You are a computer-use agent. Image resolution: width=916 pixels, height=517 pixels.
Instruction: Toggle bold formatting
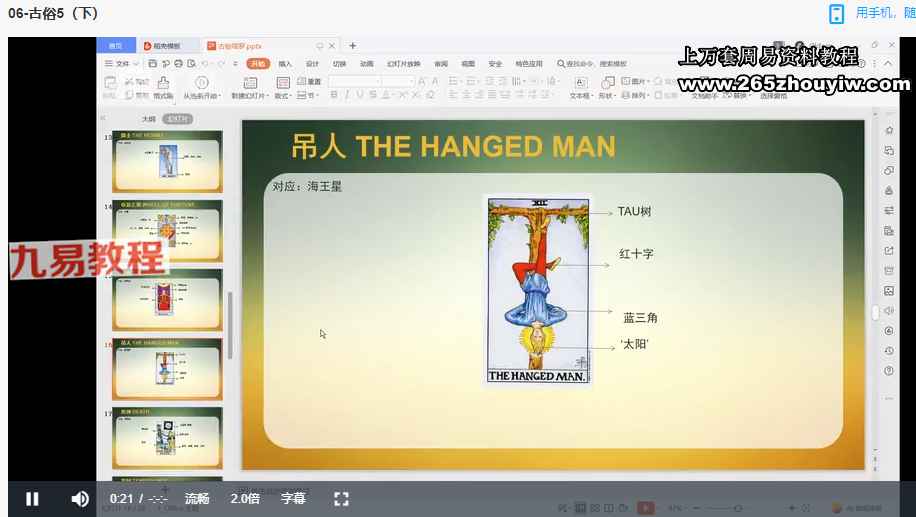click(334, 95)
